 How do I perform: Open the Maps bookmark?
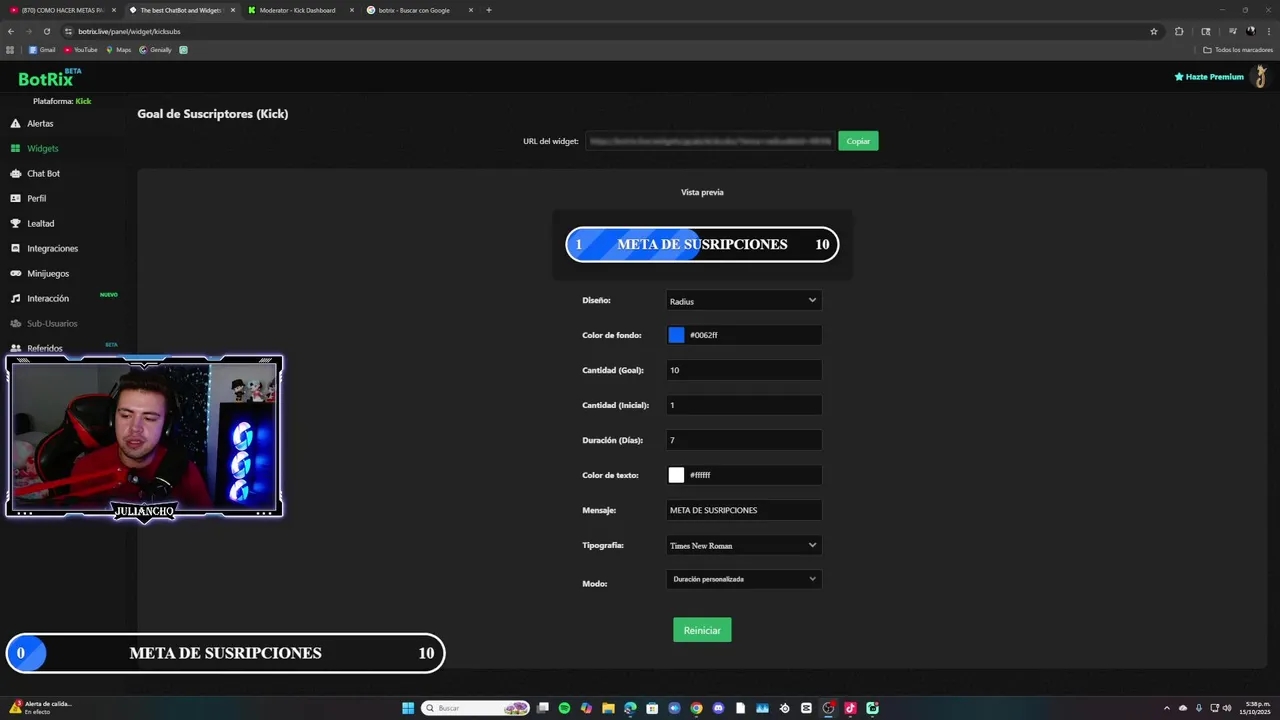tap(119, 50)
